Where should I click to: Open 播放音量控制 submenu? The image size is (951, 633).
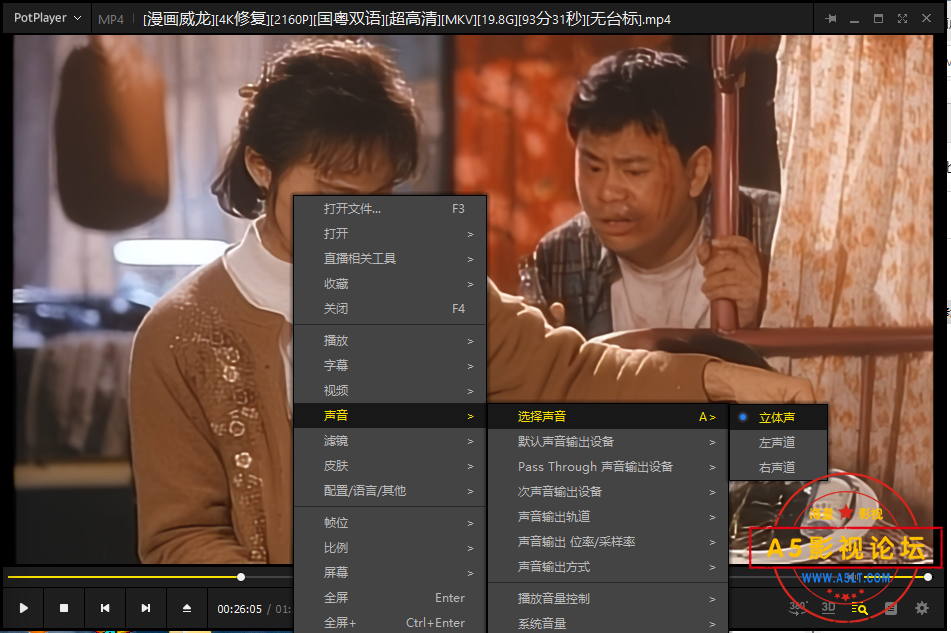(x=608, y=599)
